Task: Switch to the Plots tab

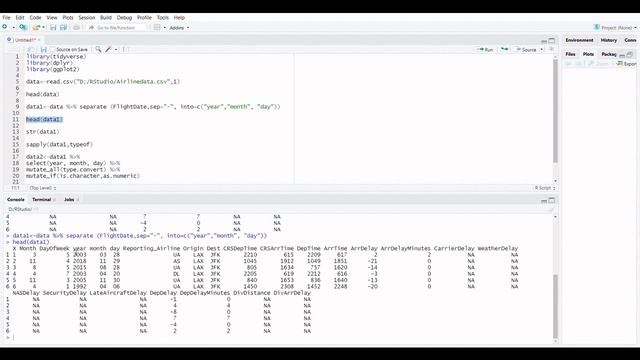Action: click(588, 54)
